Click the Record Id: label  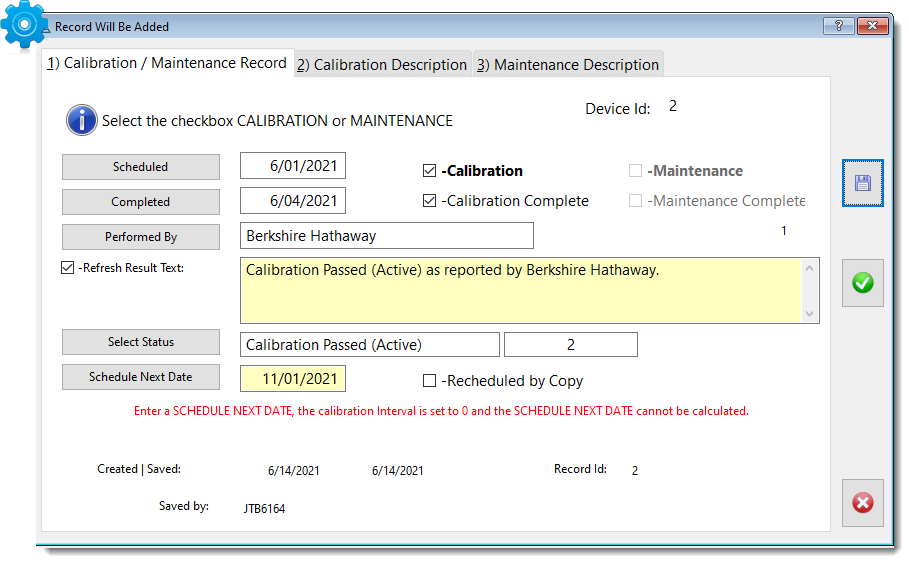pyautogui.click(x=580, y=468)
